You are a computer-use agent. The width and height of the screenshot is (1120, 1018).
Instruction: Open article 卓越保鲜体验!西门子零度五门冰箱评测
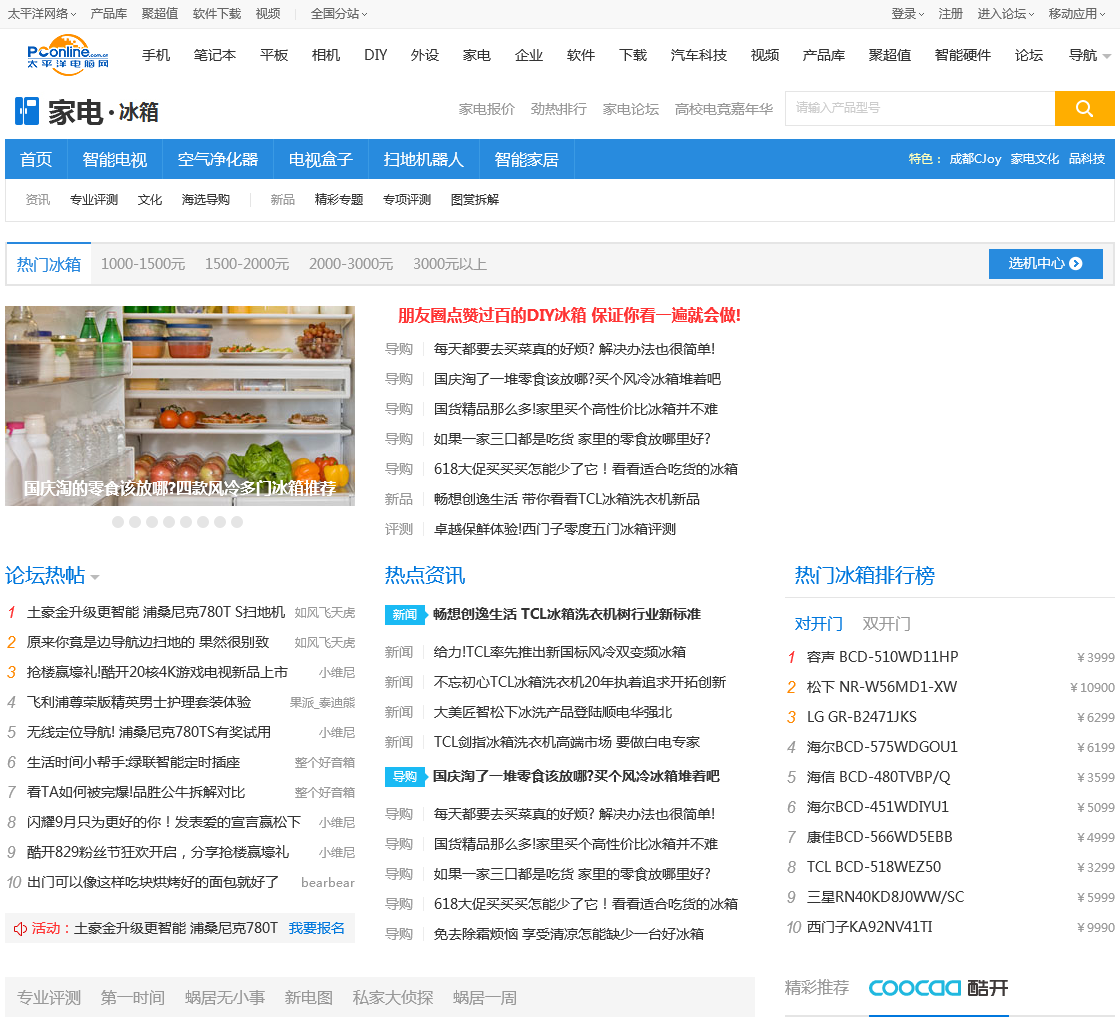point(554,529)
